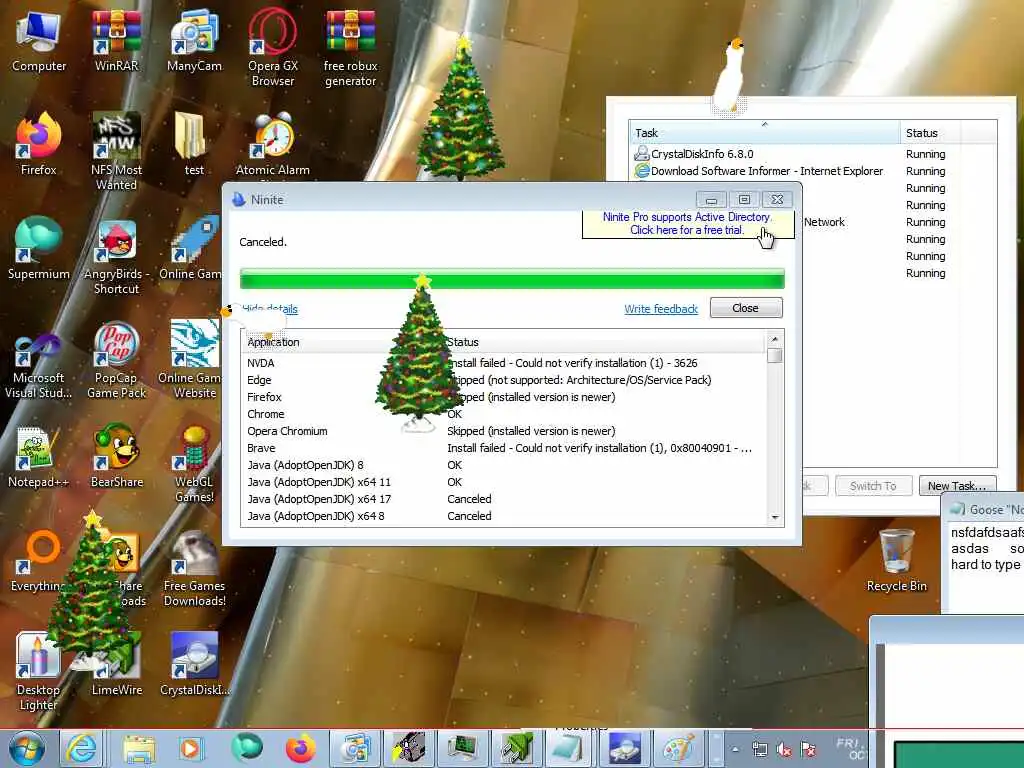
Task: Select the Firefox desktop shortcut
Action: [x=39, y=145]
